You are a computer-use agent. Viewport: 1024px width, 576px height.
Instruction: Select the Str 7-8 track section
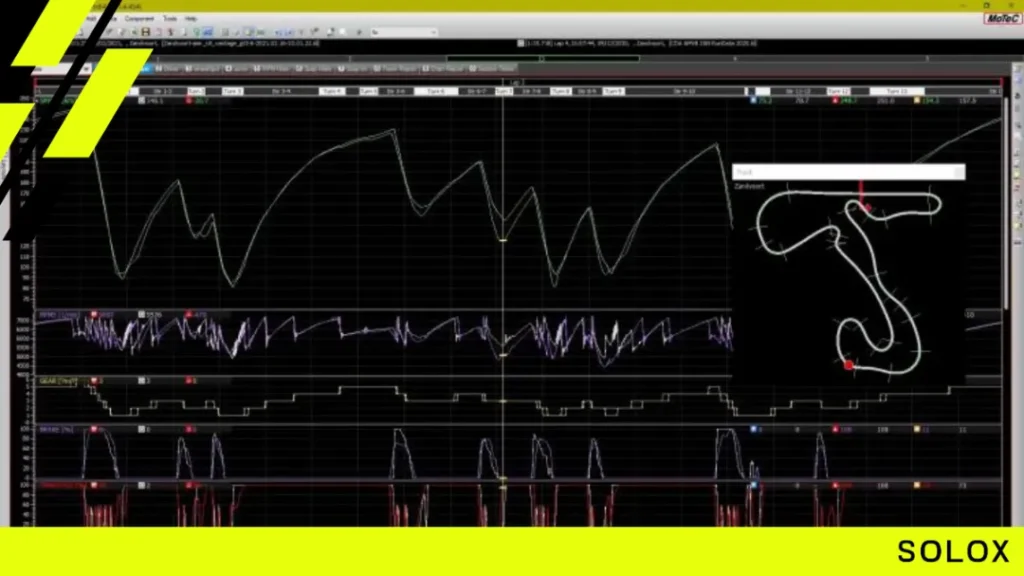point(532,91)
